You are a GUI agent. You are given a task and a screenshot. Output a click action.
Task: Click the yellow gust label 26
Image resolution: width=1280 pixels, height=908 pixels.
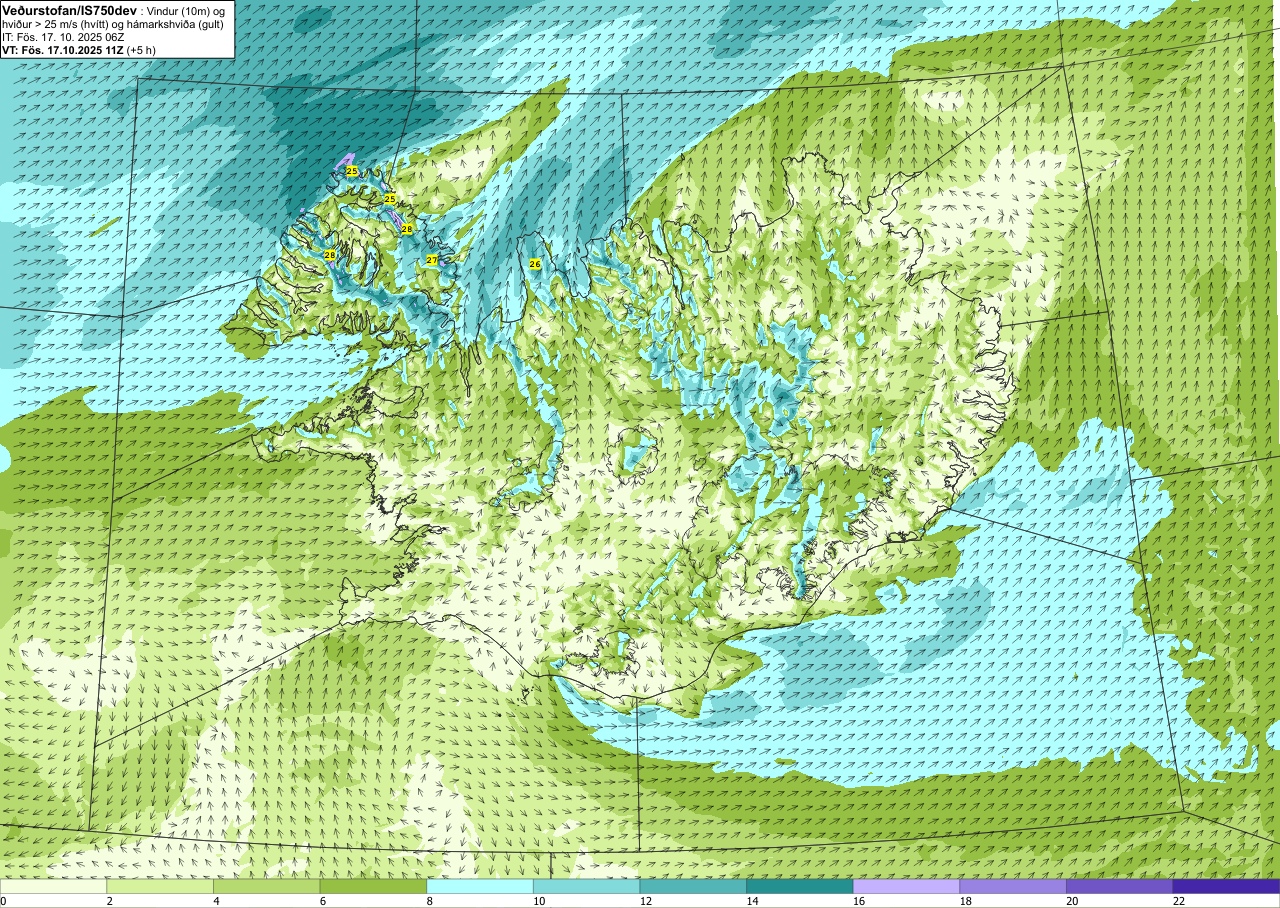click(x=535, y=264)
